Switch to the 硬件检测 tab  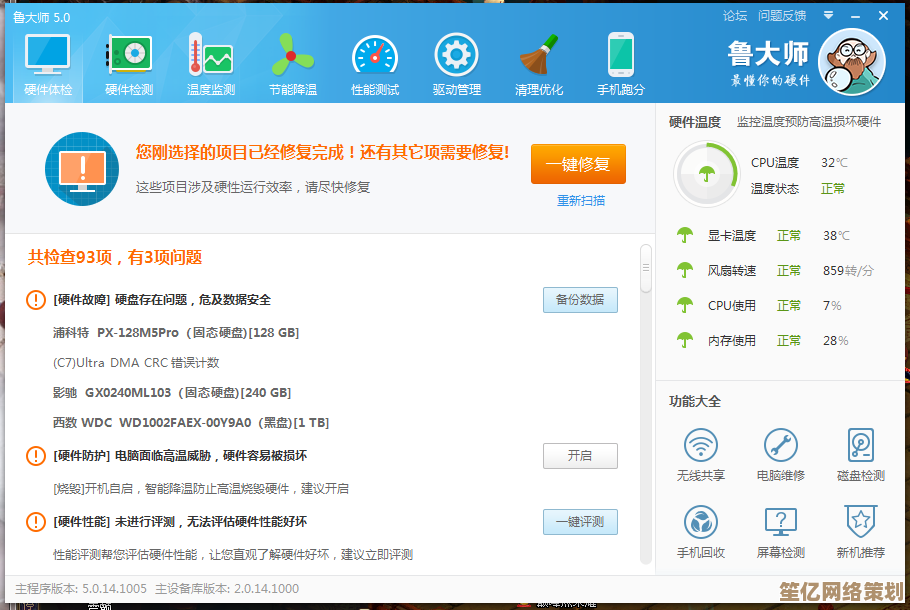(129, 64)
